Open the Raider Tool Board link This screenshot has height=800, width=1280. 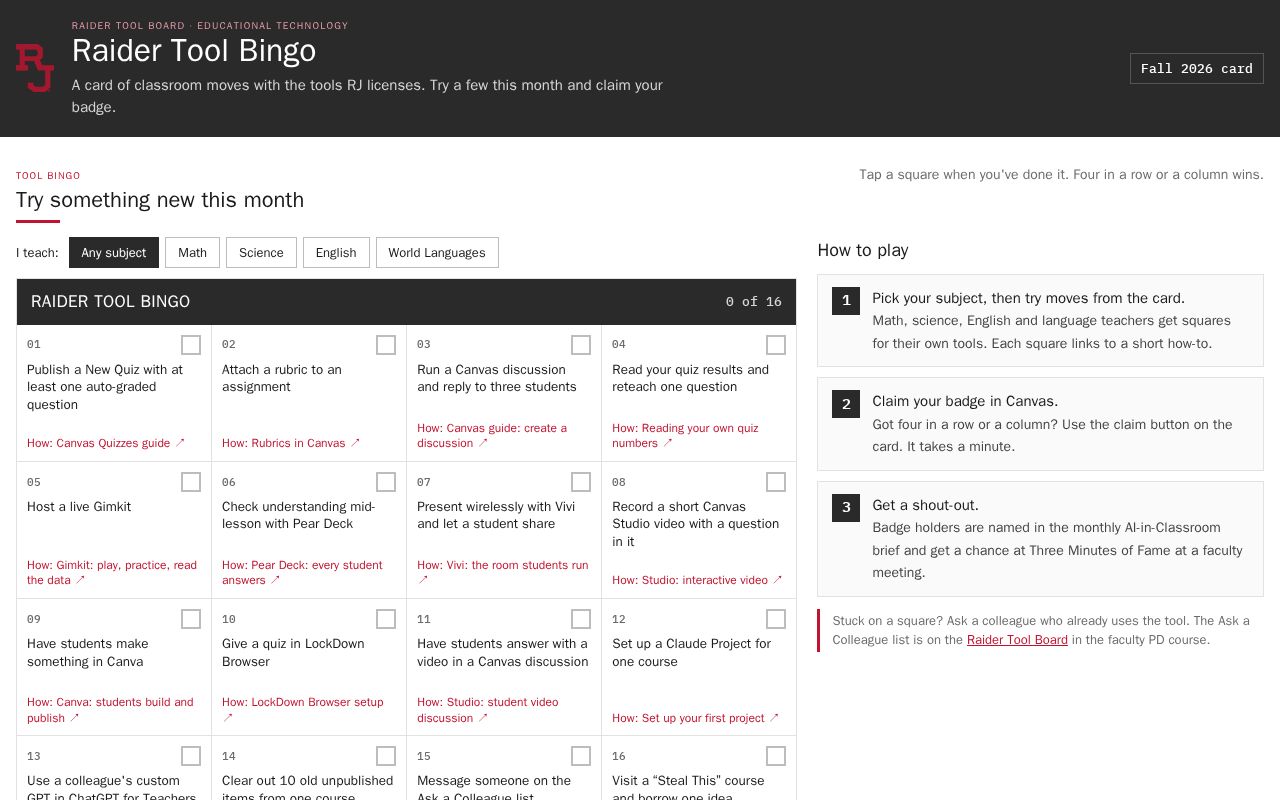[x=1017, y=640]
